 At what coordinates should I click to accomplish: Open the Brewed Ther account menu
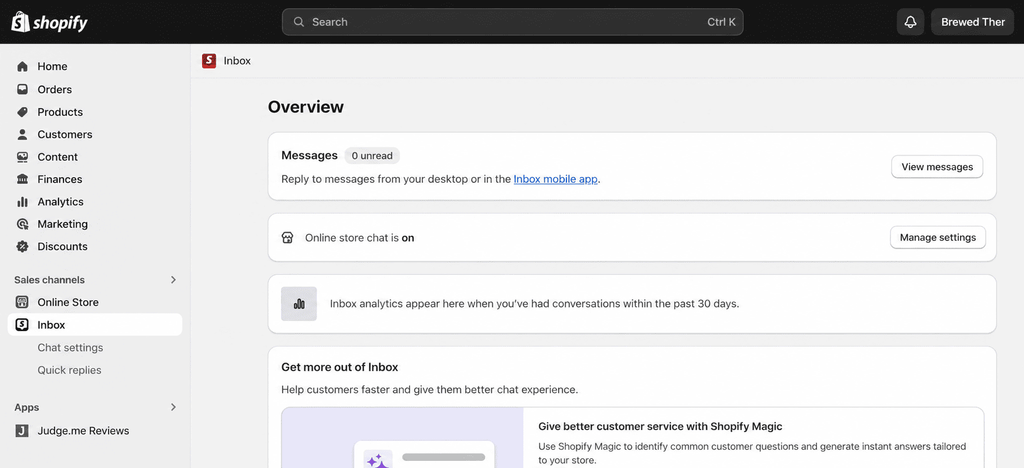pyautogui.click(x=972, y=22)
